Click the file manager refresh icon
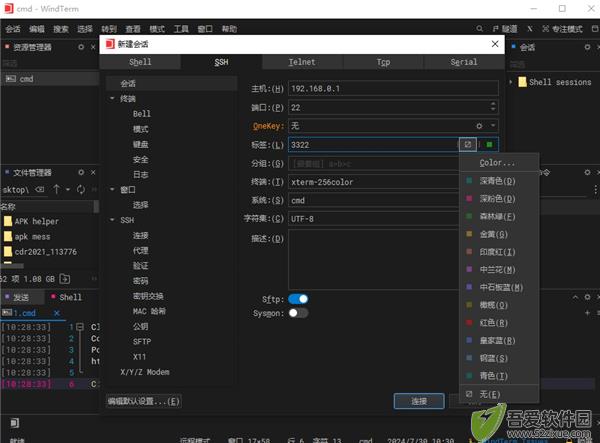The image size is (600, 443). 81,189
